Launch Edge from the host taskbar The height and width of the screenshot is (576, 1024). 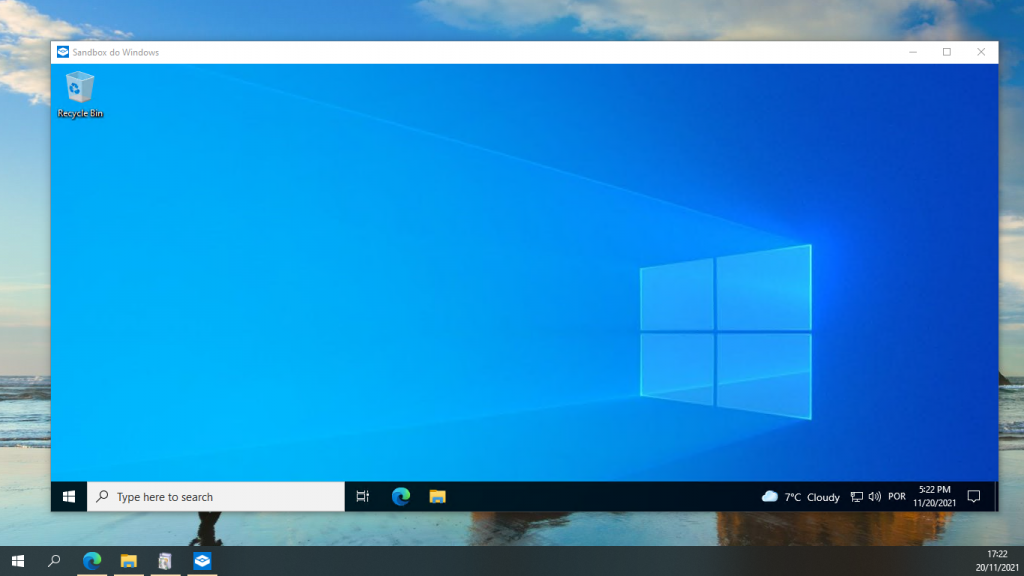tap(91, 561)
